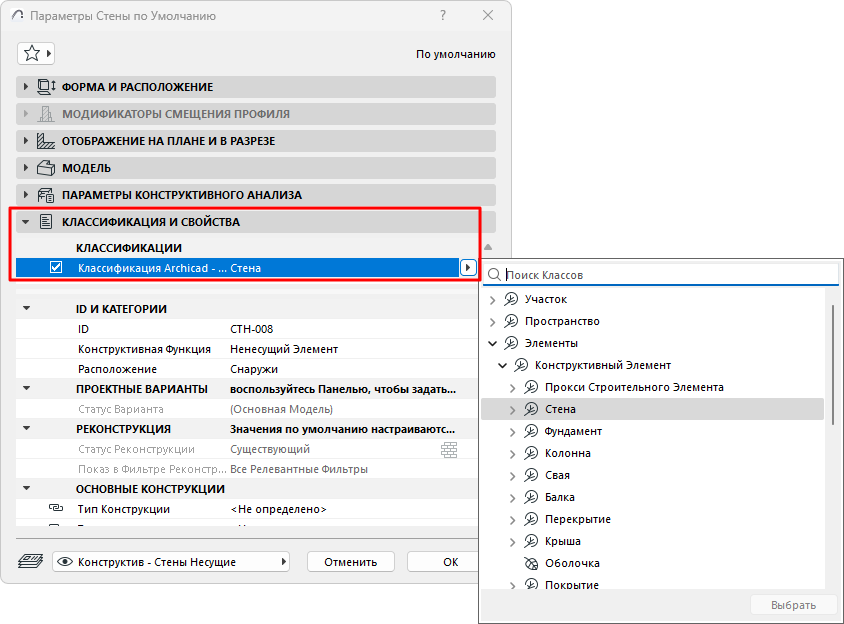Click the properties list scroll-up arrow
The width and height of the screenshot is (844, 624).
488,247
